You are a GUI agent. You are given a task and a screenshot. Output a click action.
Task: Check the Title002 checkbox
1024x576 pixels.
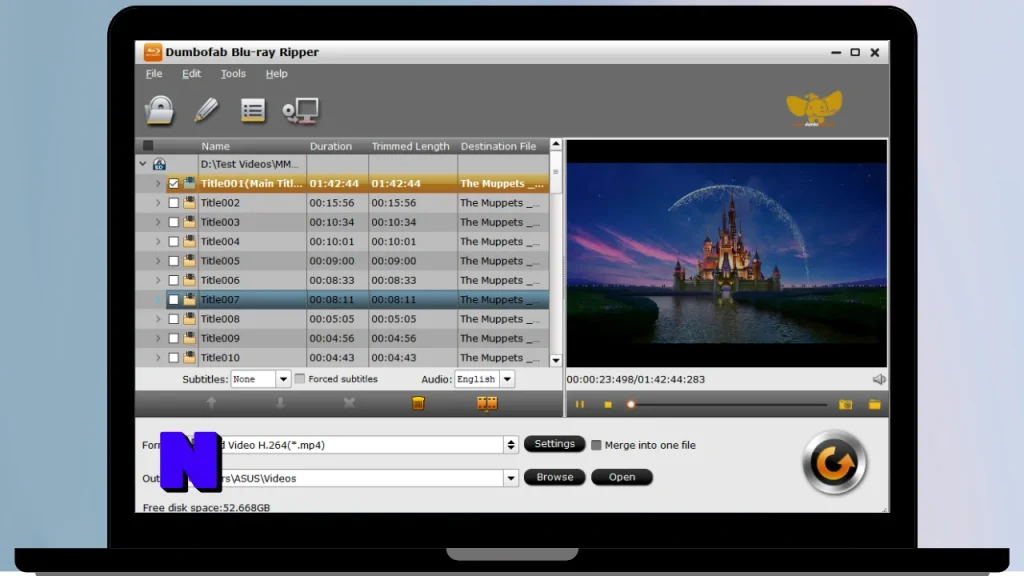click(173, 203)
